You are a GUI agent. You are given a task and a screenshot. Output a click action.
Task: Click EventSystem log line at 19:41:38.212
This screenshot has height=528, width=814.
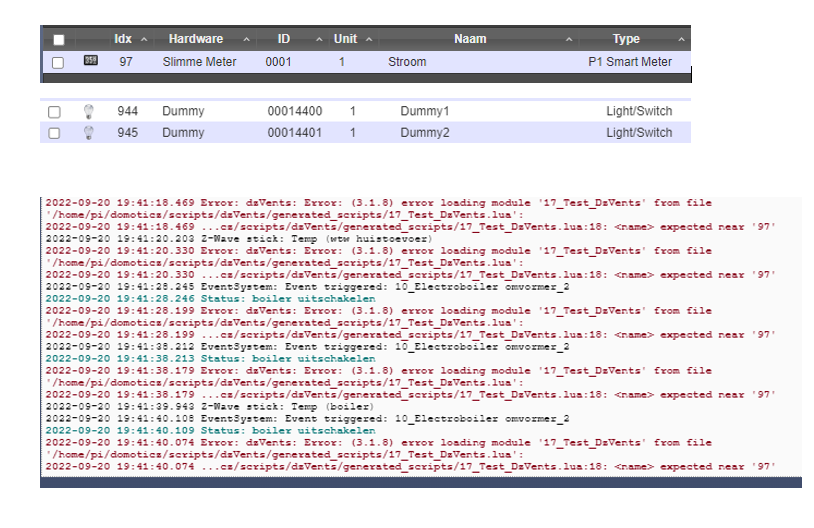[307, 347]
